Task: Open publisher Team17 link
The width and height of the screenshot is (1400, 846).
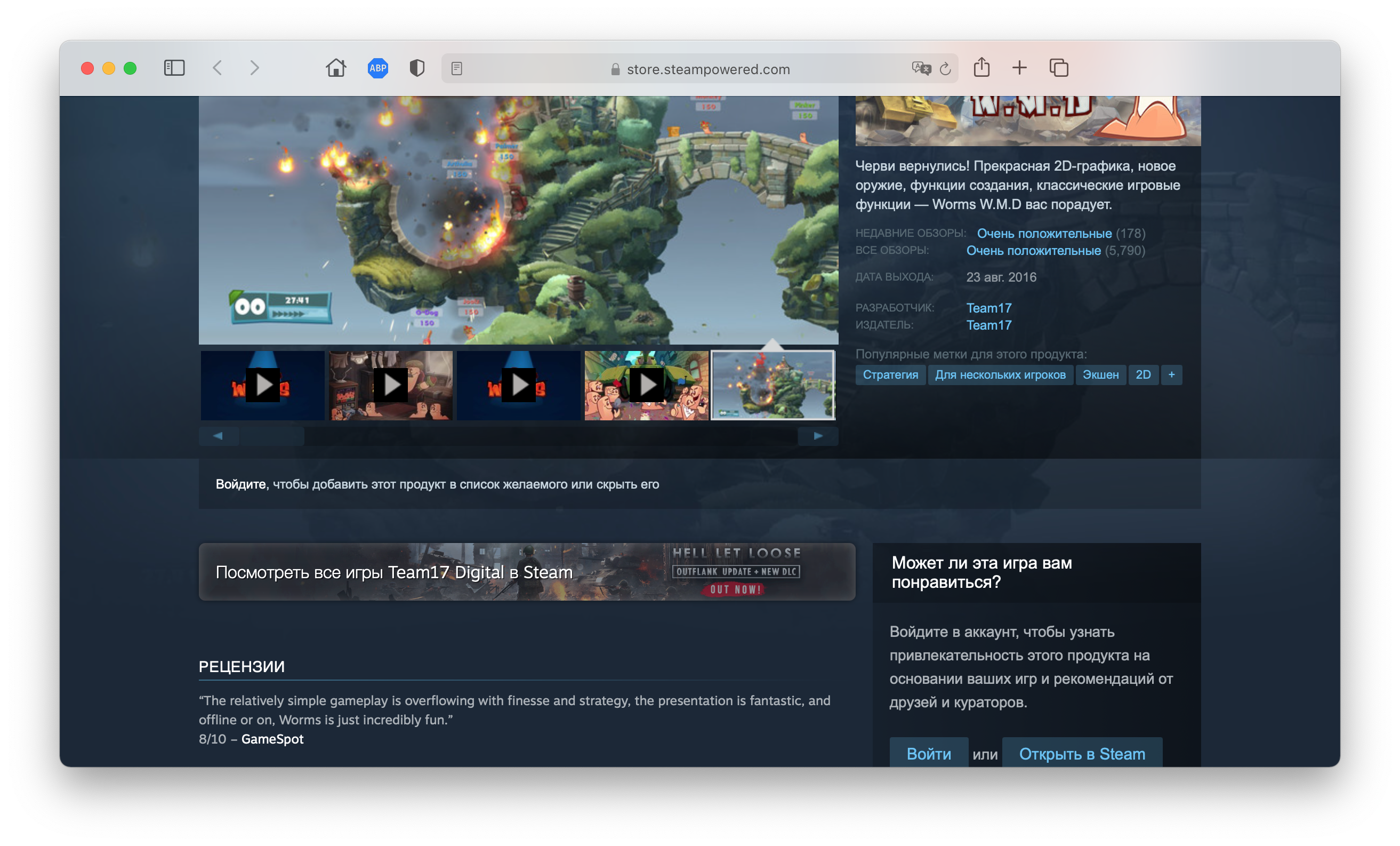Action: (x=989, y=325)
